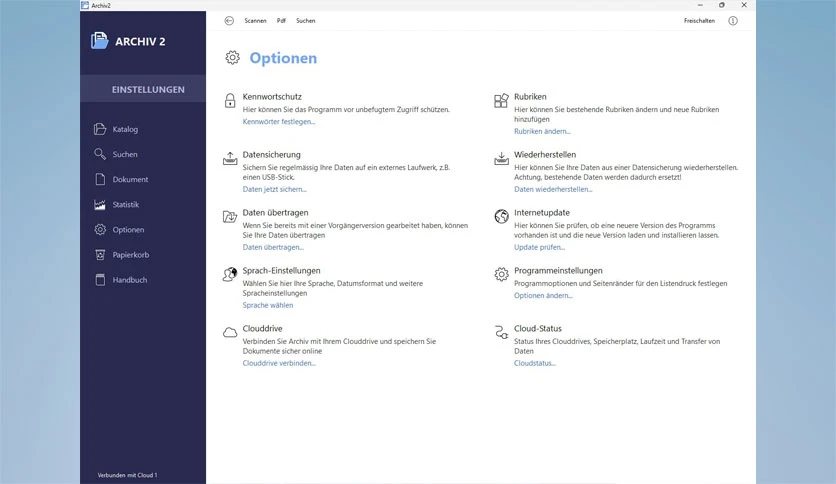Click the Dokument page icon in sidebar
Image resolution: width=836 pixels, height=484 pixels.
coord(100,179)
